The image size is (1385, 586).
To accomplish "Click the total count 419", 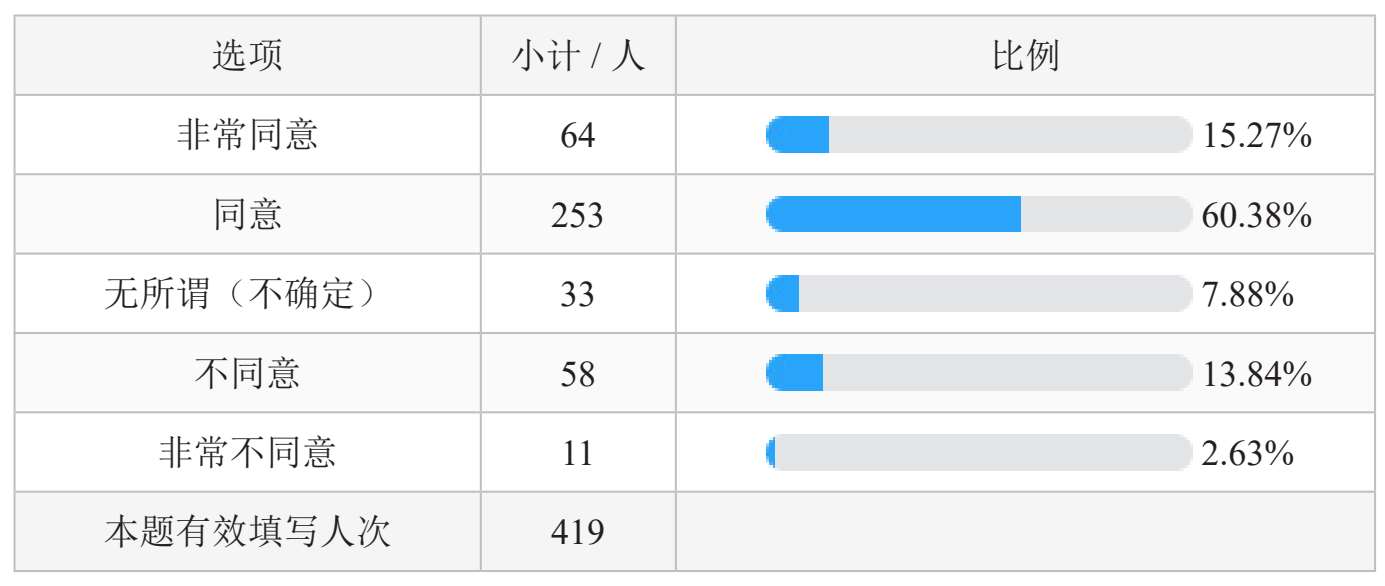I will click(577, 532).
